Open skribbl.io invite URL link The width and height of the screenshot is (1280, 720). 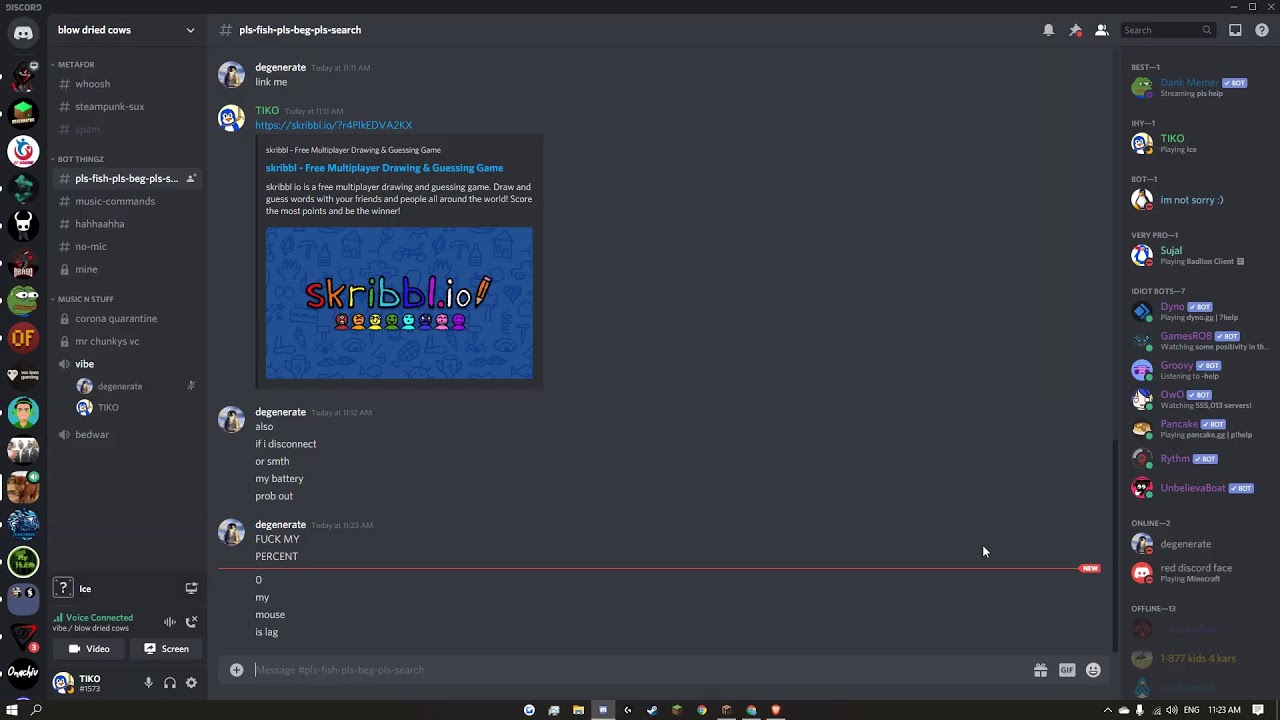point(333,125)
